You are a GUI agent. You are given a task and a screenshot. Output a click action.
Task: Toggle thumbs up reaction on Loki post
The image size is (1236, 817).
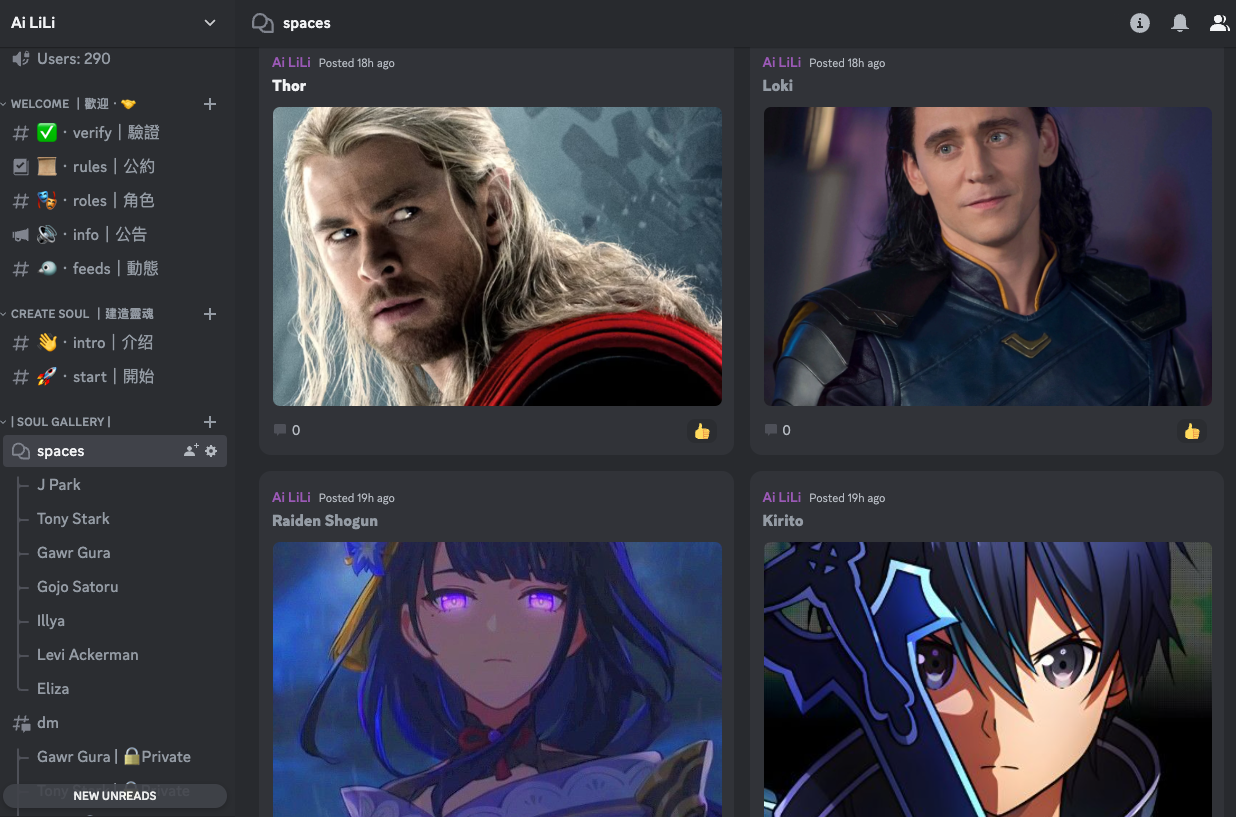[1192, 431]
